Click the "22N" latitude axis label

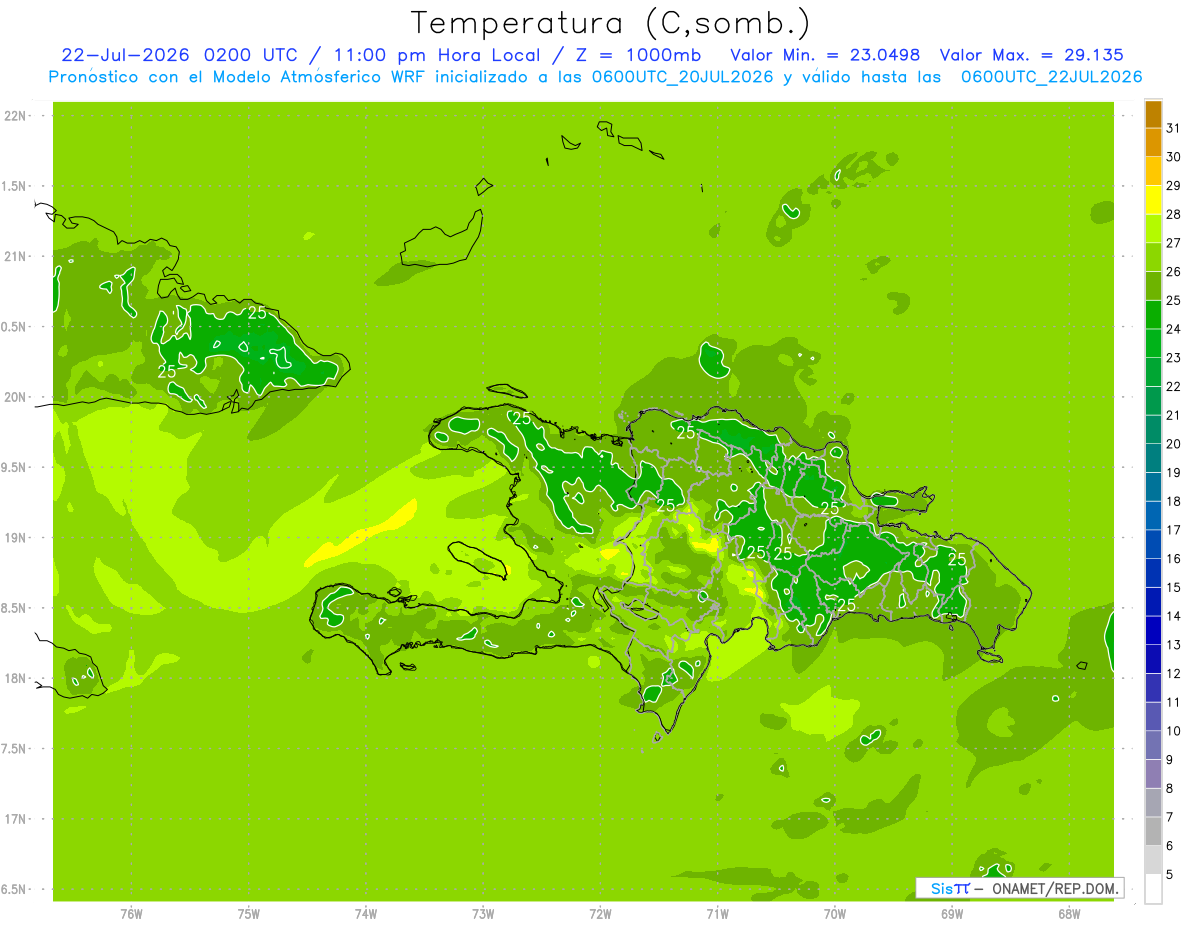click(16, 116)
